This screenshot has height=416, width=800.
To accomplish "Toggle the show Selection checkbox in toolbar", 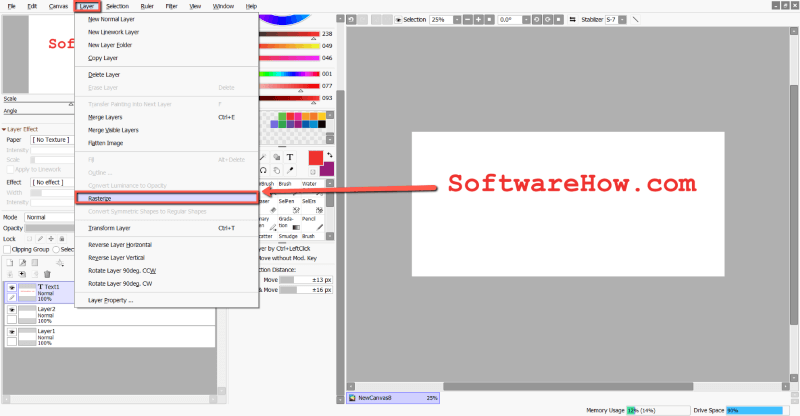I will pos(398,20).
